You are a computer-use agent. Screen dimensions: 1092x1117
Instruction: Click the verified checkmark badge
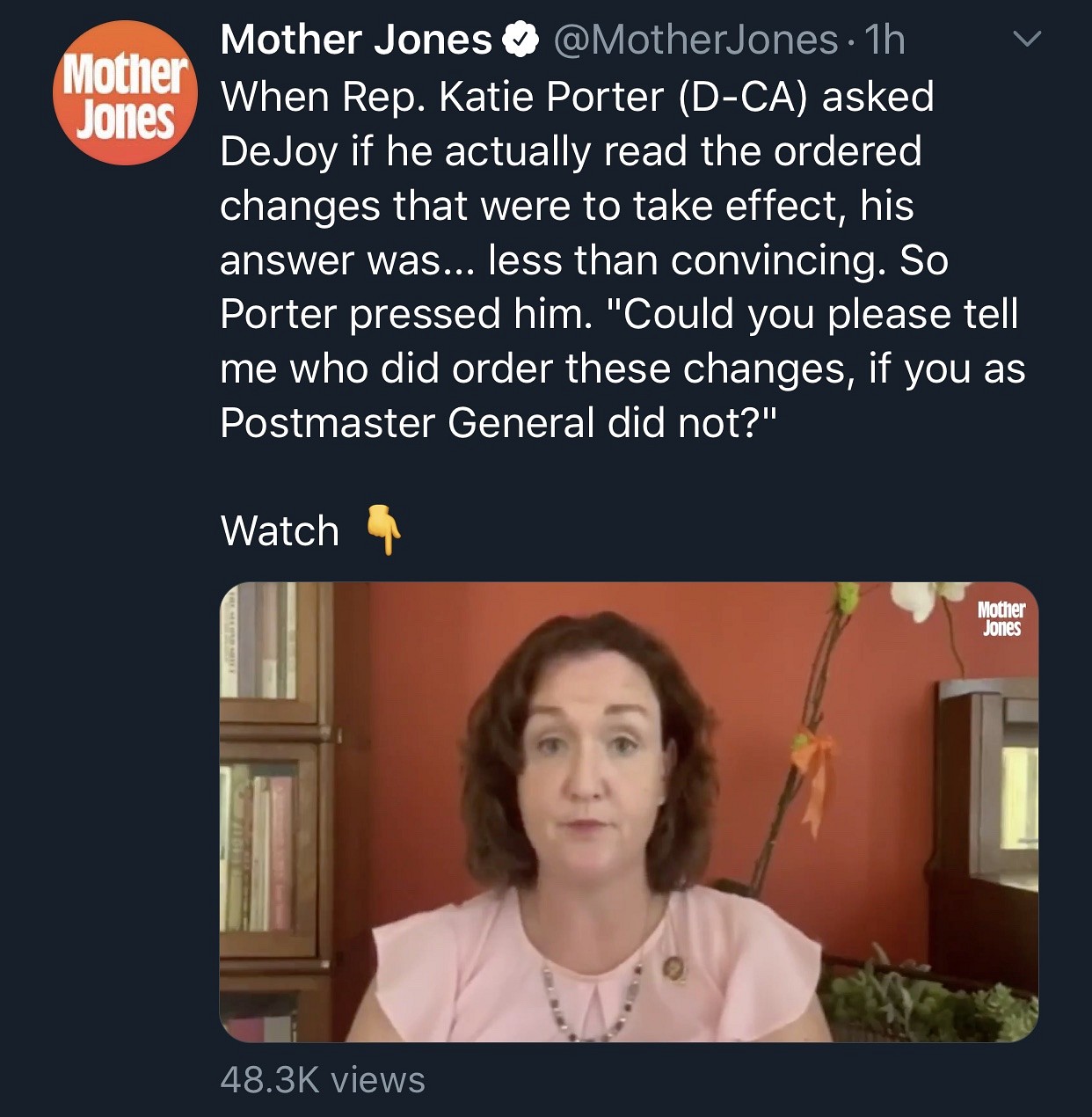point(520,40)
